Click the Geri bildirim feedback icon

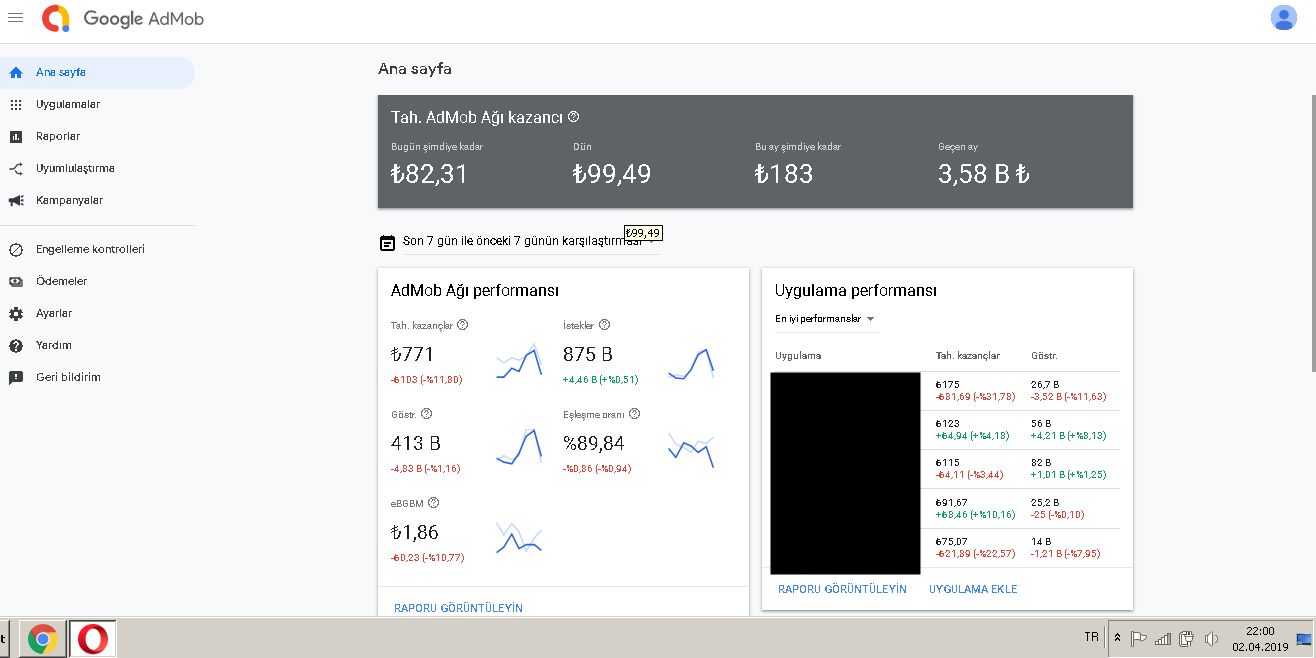[15, 377]
